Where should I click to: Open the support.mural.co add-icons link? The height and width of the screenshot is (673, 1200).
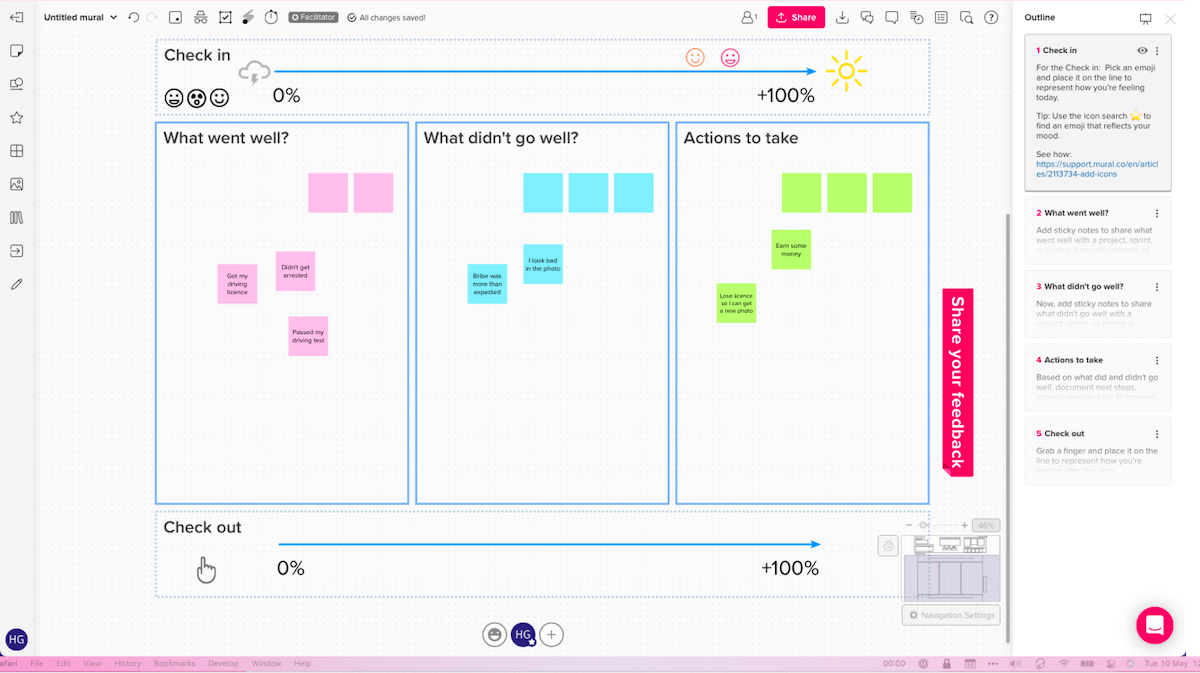tap(1096, 168)
